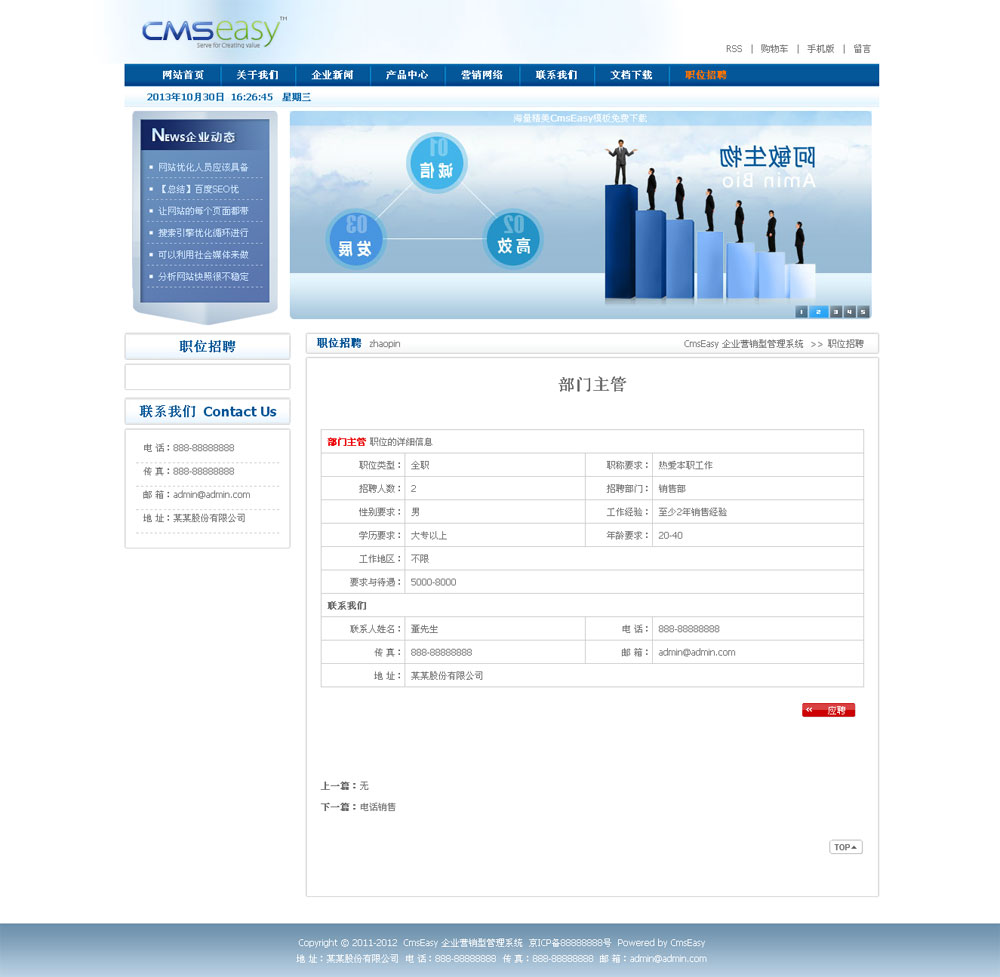
Task: Open news item 【总结】百度SEO优
Action: pos(198,189)
